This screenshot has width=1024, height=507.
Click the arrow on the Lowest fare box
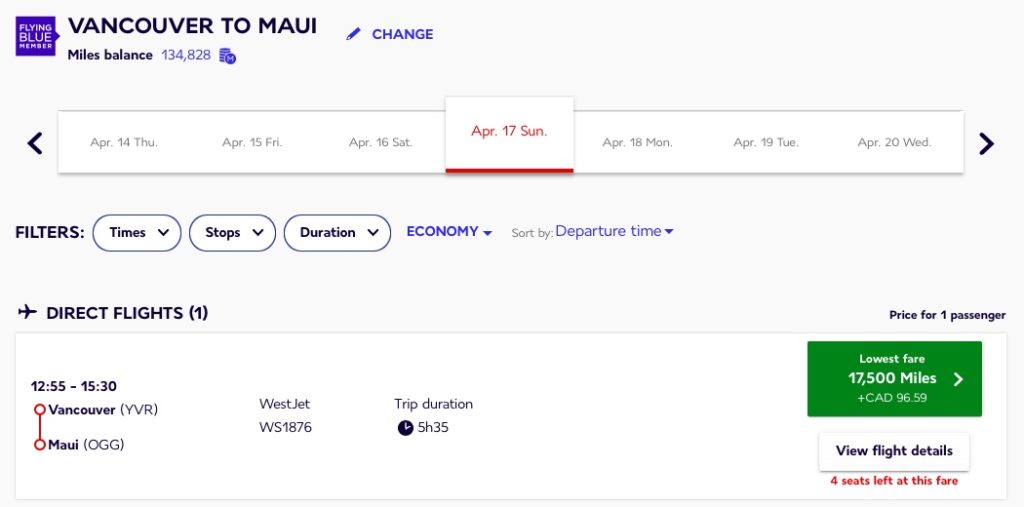958,379
